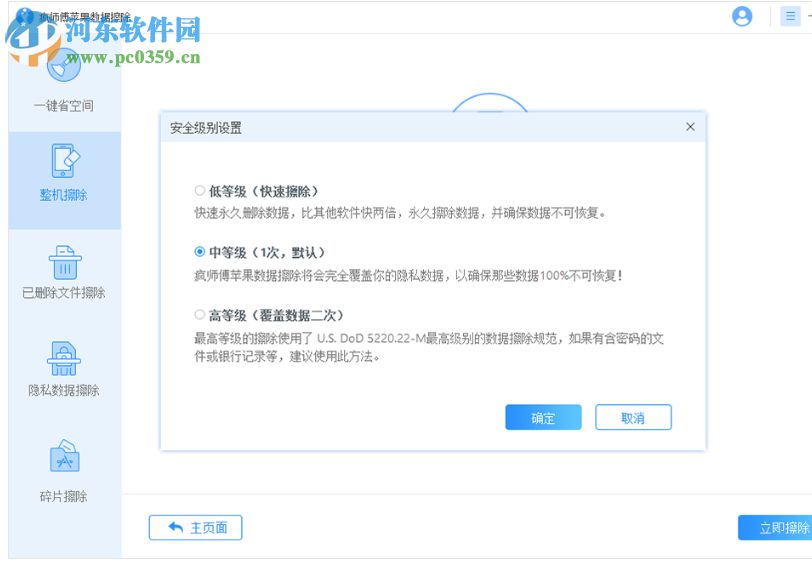
Task: Open the 一键省空间 cleanup section icon
Action: tap(64, 66)
